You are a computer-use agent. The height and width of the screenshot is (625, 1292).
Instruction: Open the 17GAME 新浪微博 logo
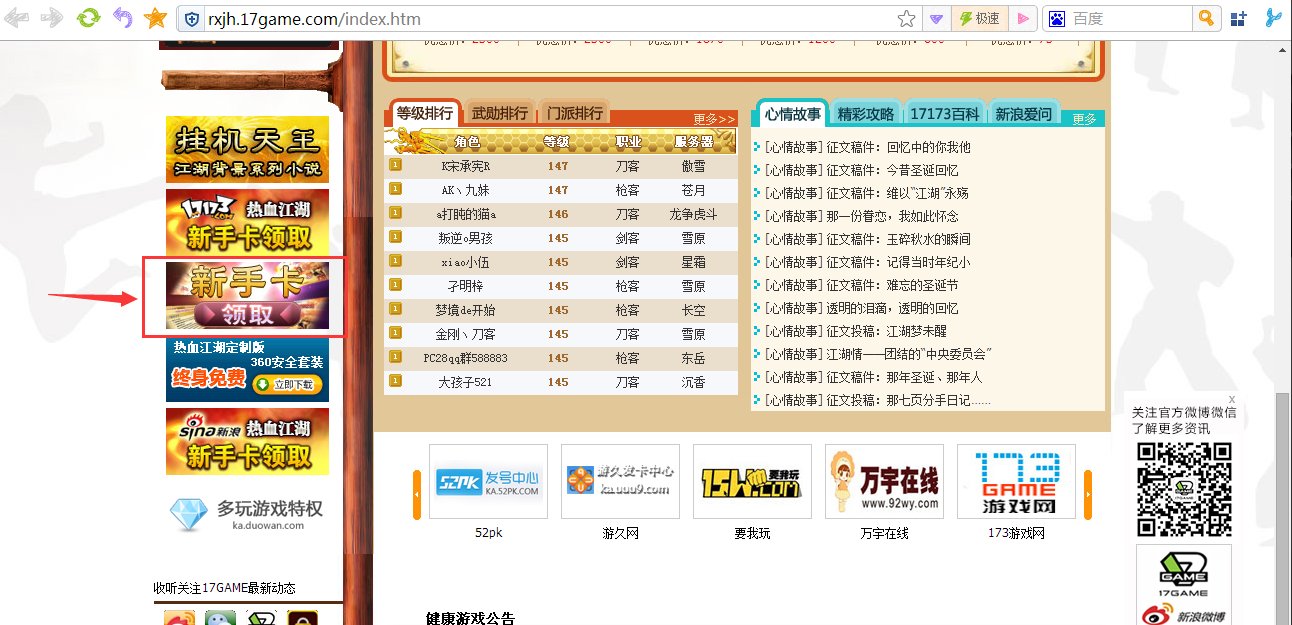[1184, 586]
